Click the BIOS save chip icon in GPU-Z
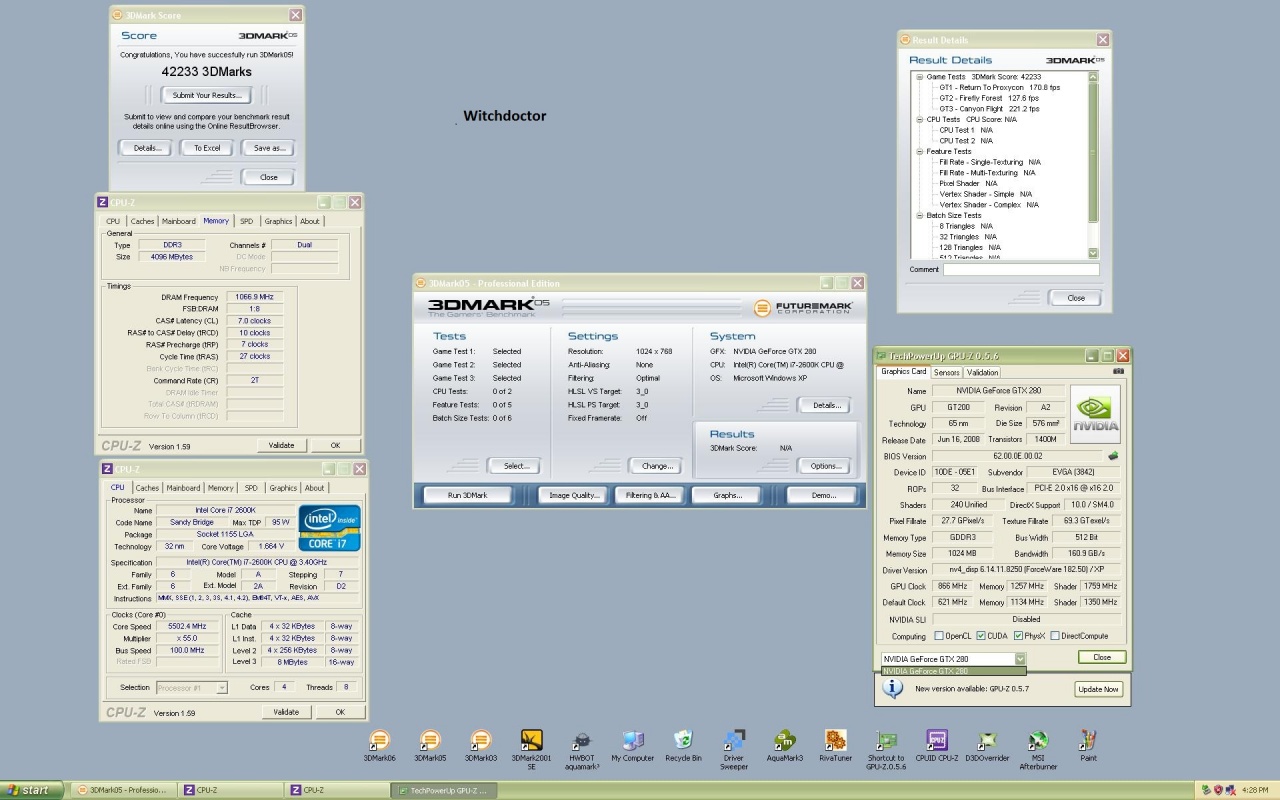The height and width of the screenshot is (800, 1280). [x=1113, y=456]
